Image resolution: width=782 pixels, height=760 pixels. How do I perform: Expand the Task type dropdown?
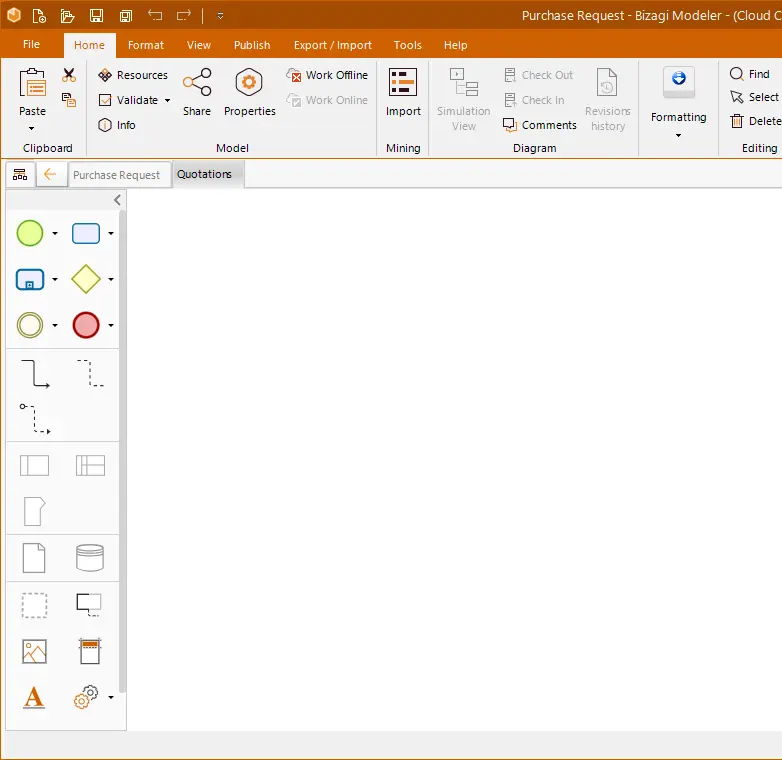(111, 233)
